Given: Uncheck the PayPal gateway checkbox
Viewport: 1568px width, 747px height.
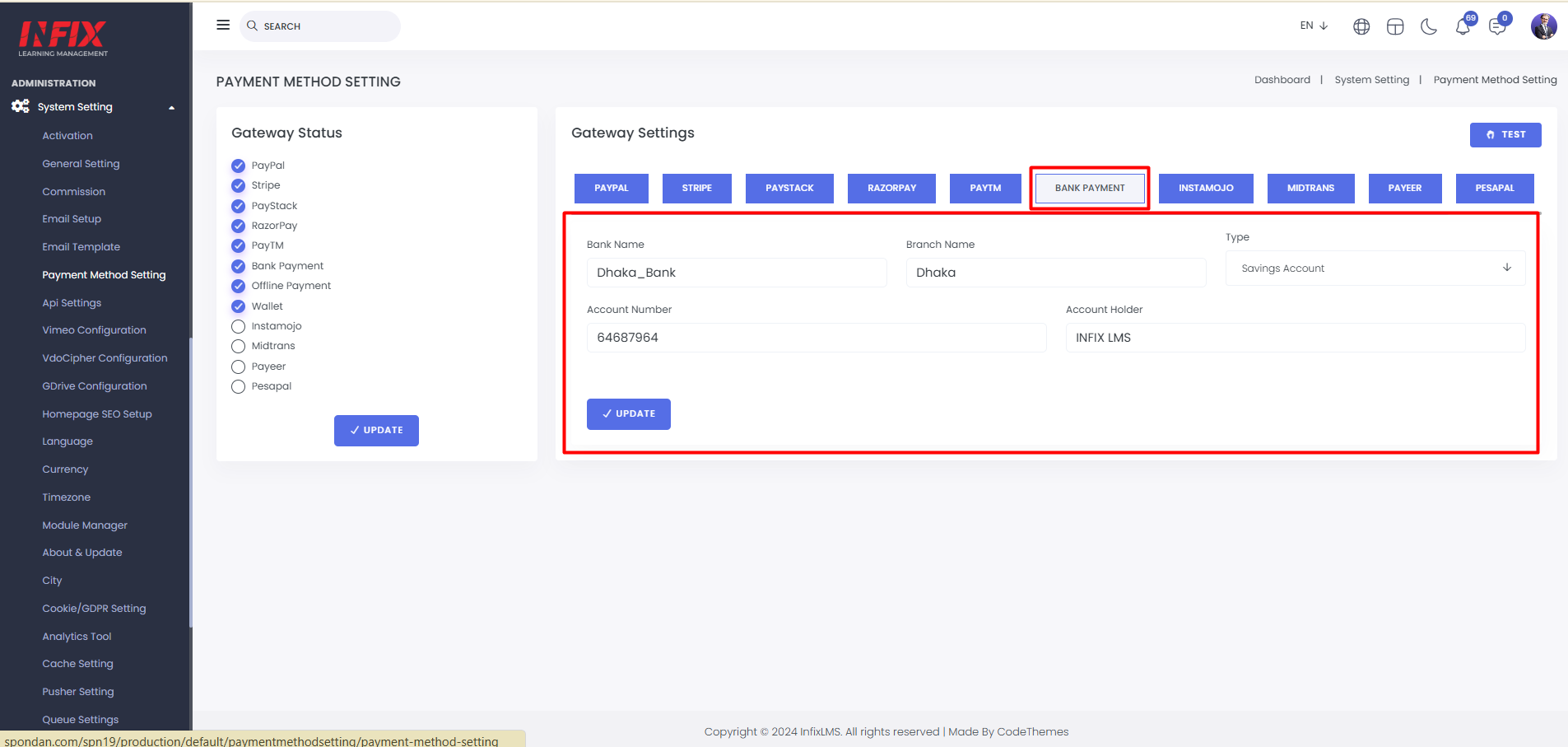Looking at the screenshot, I should click(x=239, y=166).
